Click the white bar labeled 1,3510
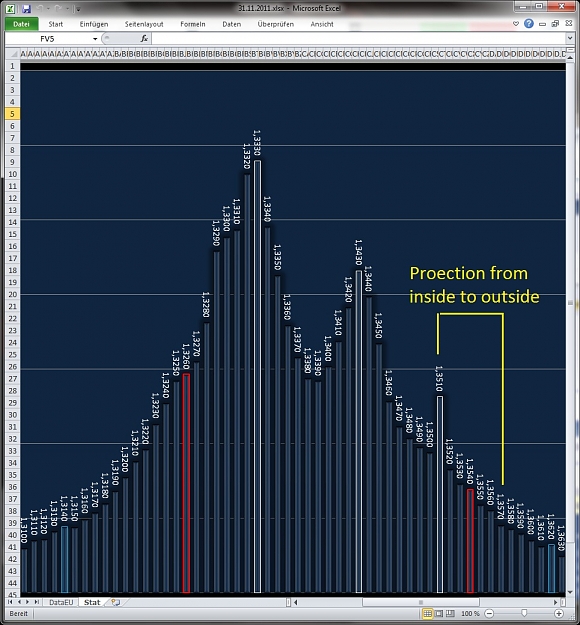 coord(440,494)
